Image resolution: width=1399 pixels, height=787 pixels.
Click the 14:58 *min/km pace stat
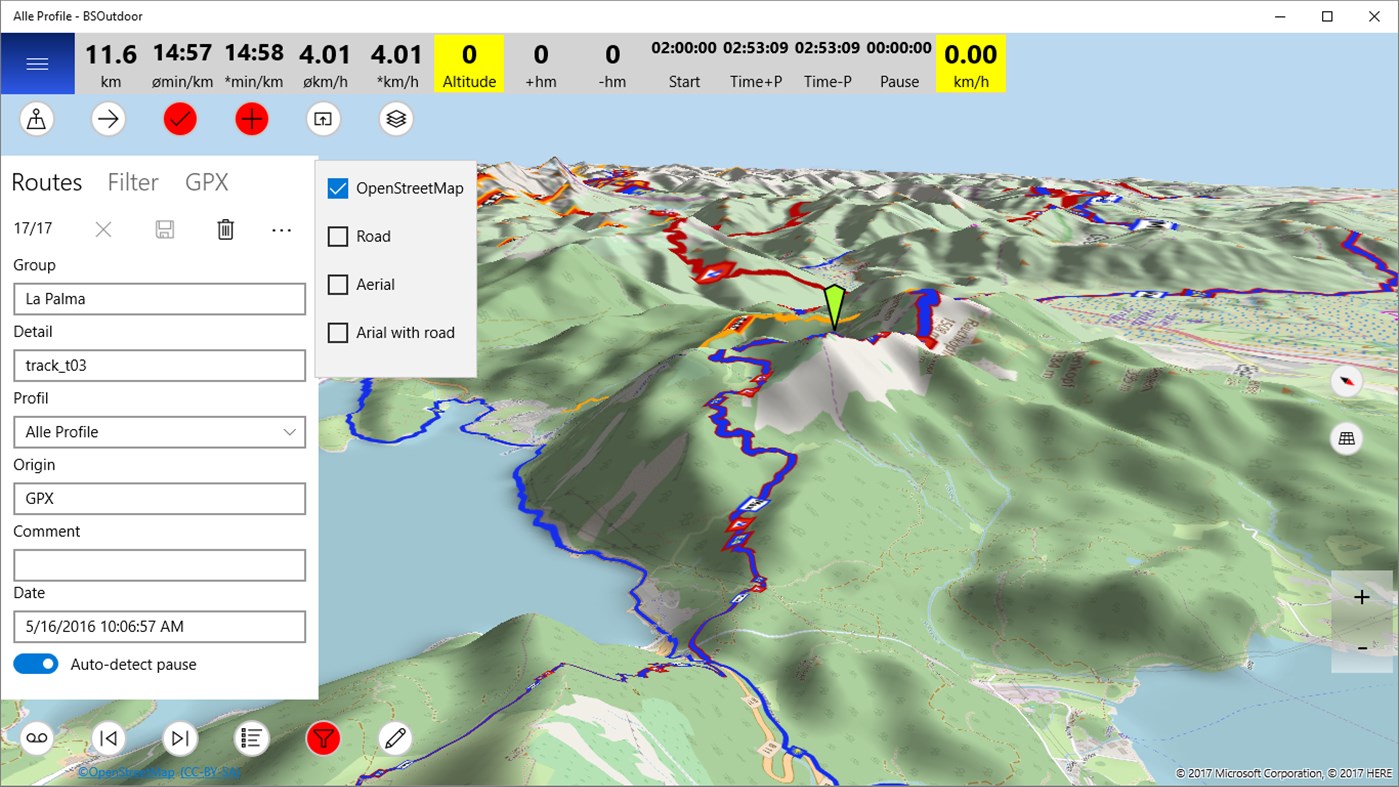click(x=254, y=64)
